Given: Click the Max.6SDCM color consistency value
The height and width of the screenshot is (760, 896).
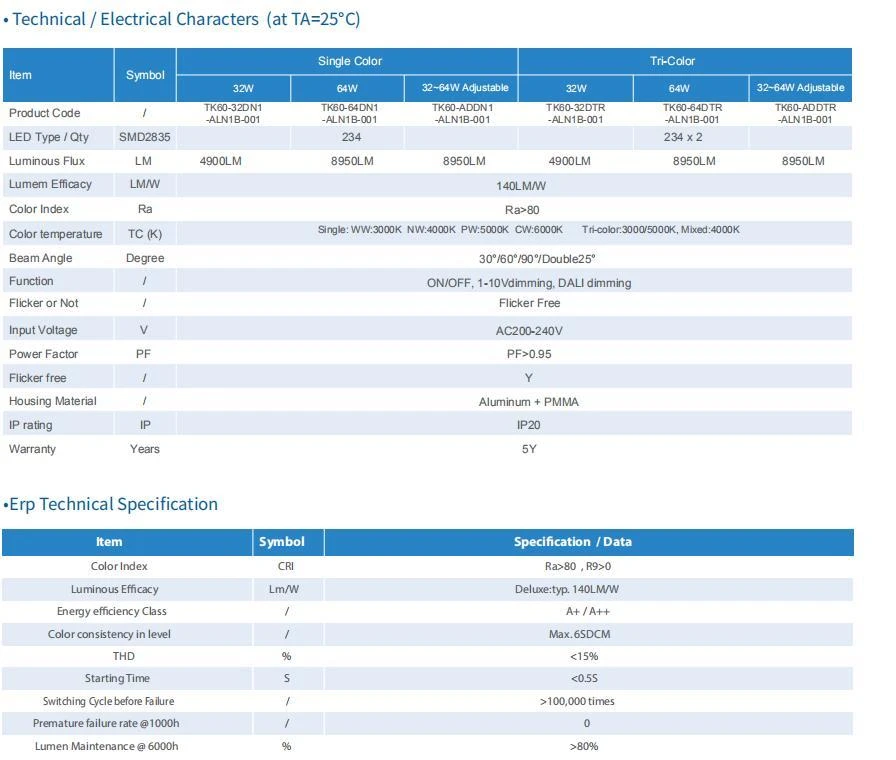Looking at the screenshot, I should pos(579,634).
